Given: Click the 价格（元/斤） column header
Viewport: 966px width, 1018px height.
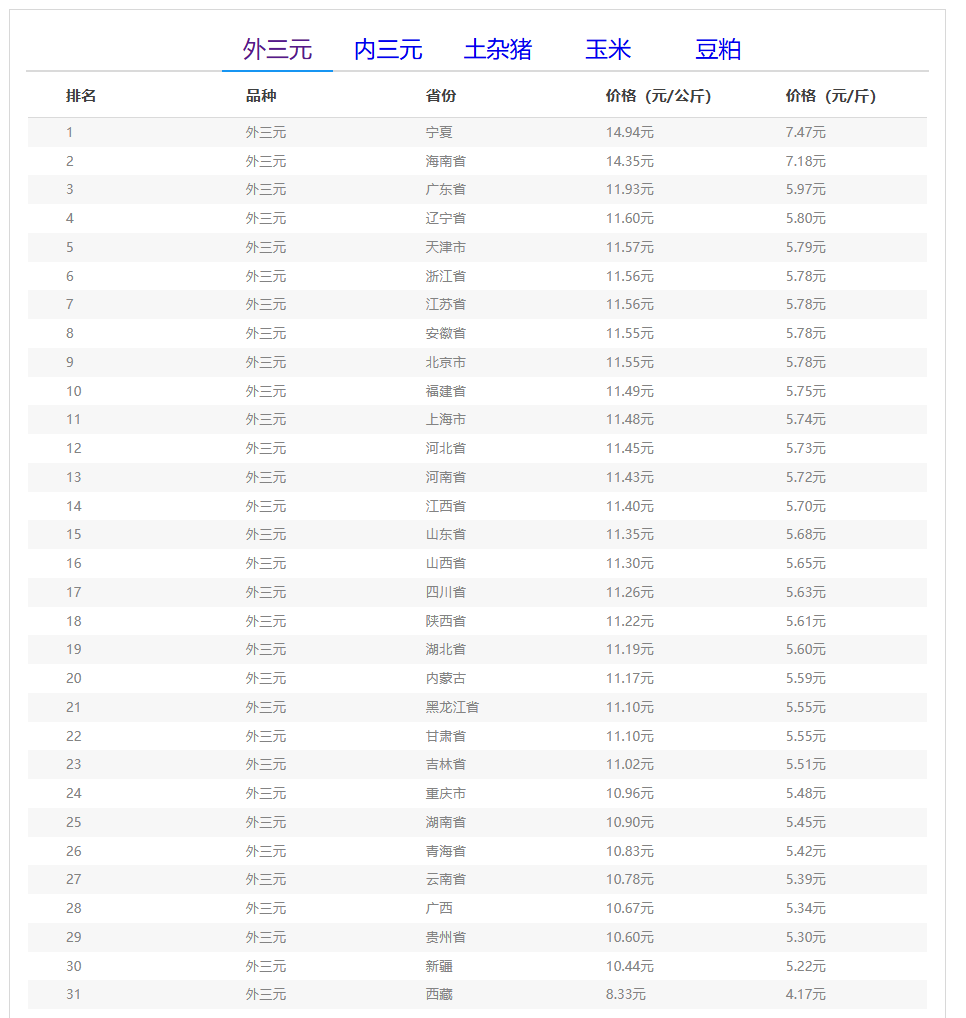Looking at the screenshot, I should 830,96.
